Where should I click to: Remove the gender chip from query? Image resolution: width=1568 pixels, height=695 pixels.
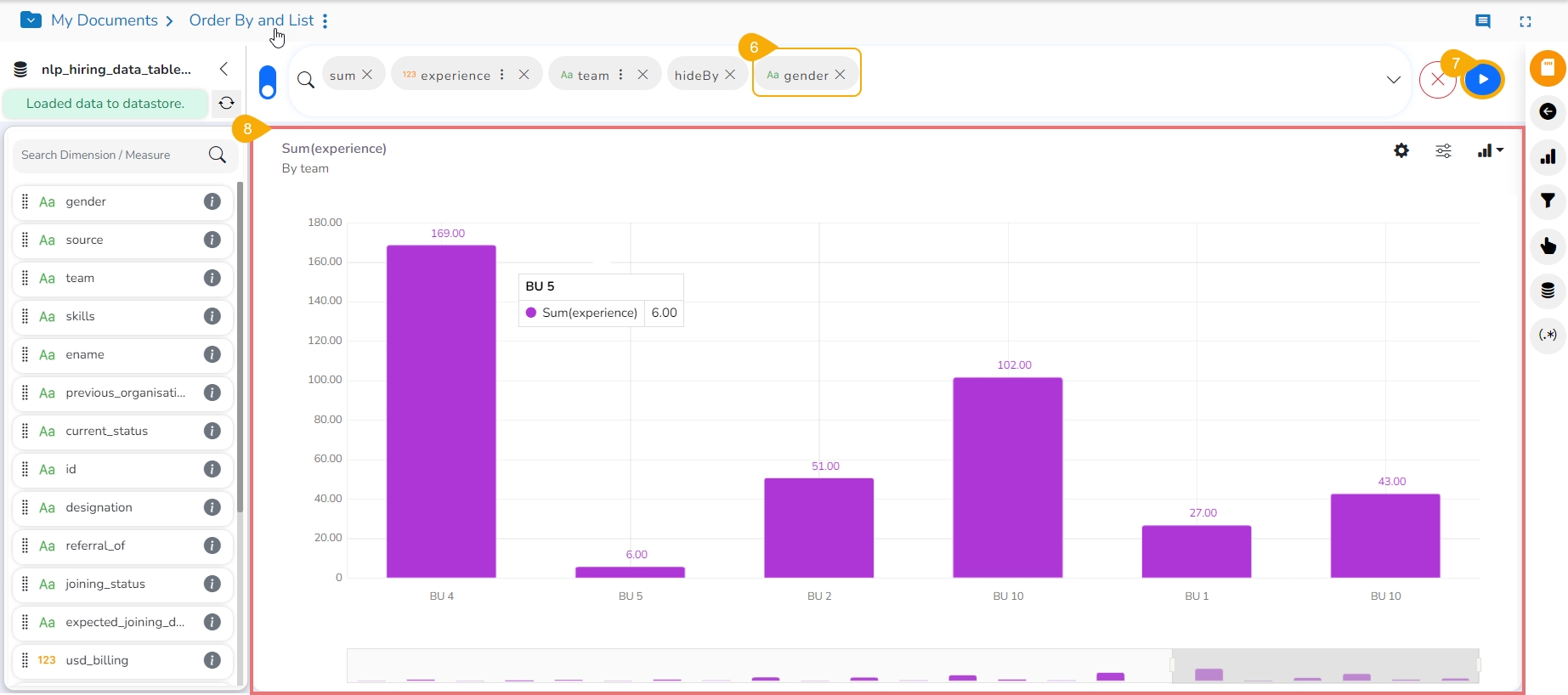[840, 75]
